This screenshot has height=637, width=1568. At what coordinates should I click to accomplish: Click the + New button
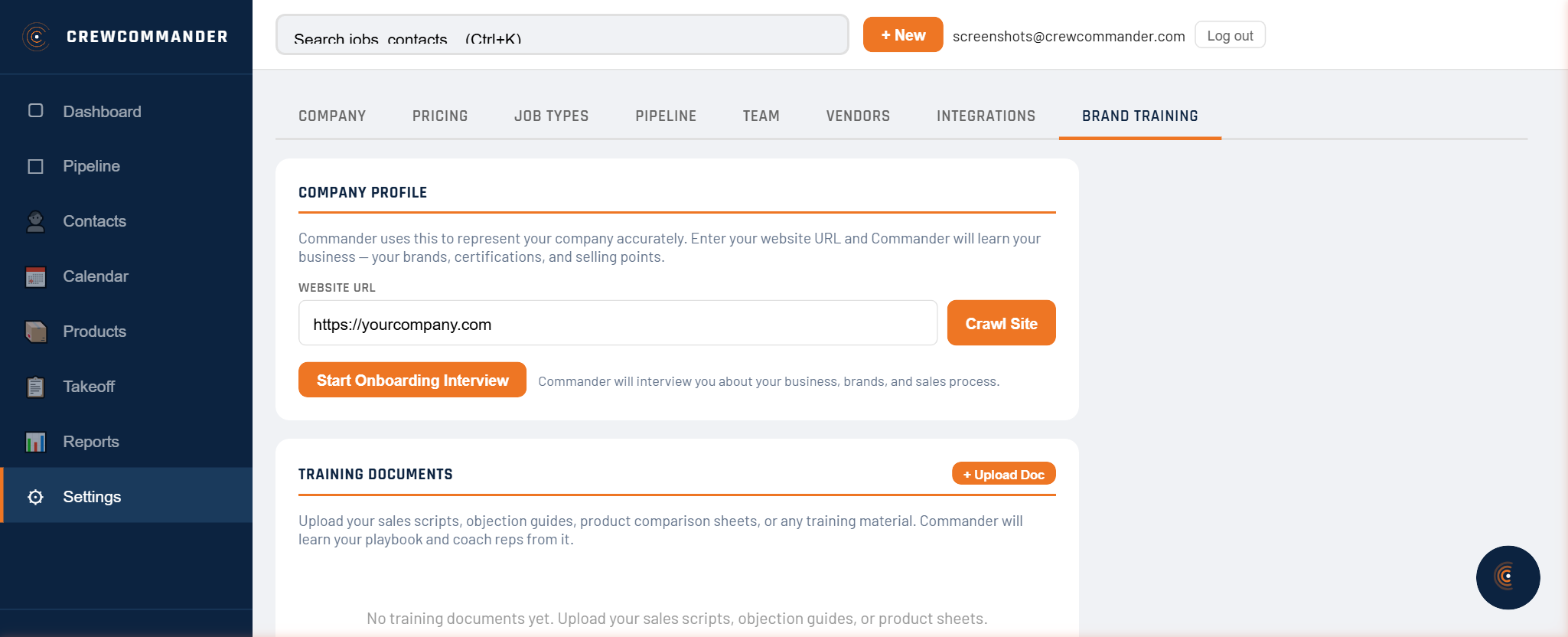903,35
